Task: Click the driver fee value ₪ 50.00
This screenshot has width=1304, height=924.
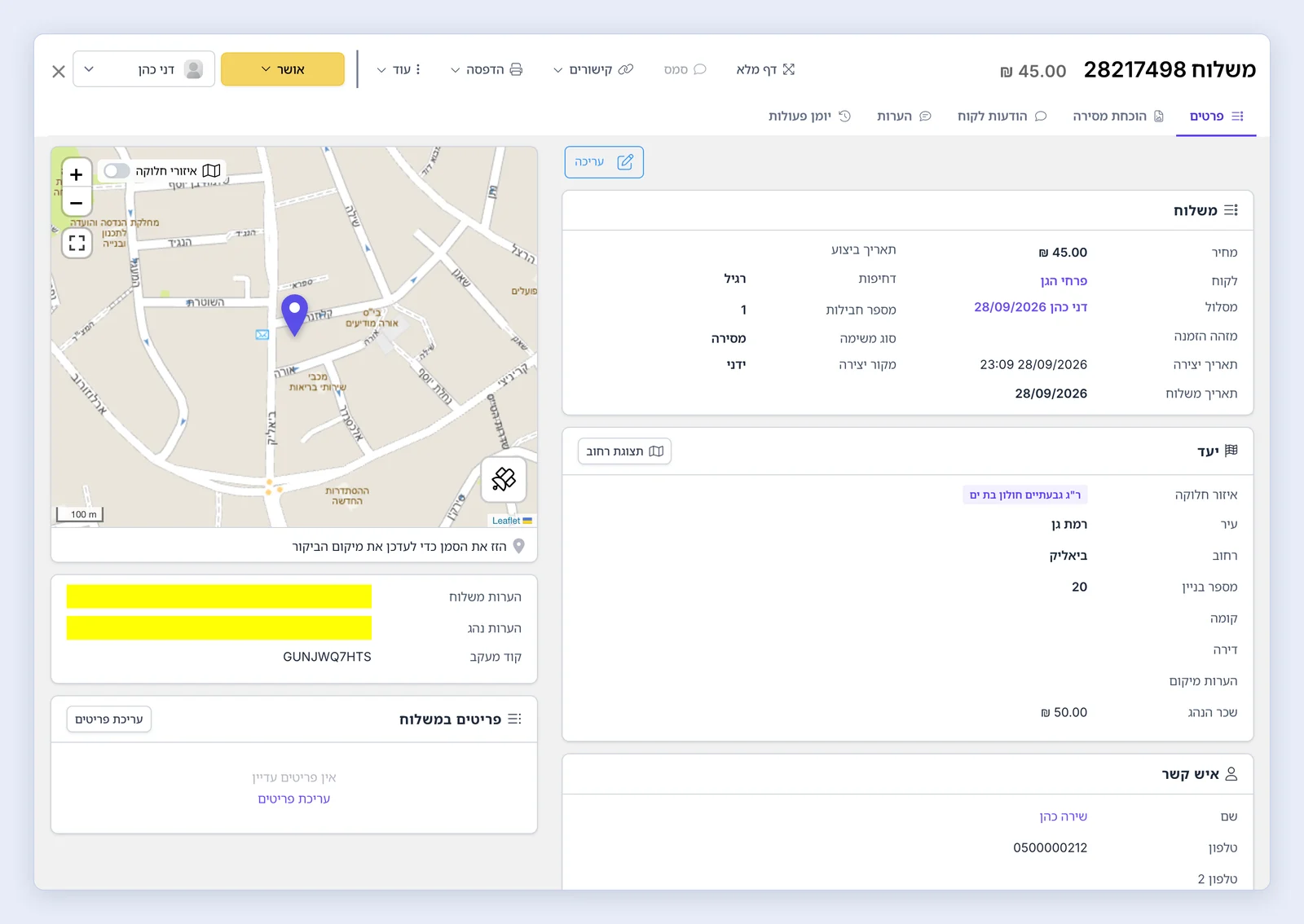Action: click(x=1064, y=713)
